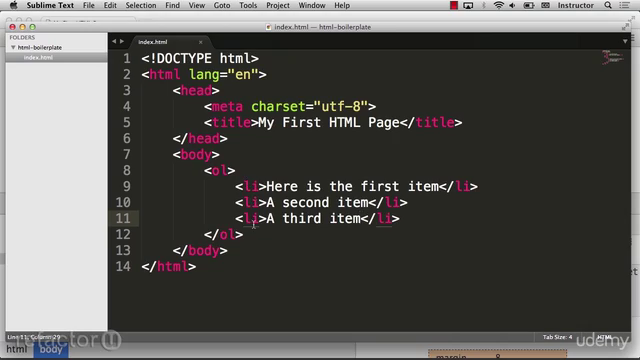This screenshot has width=640, height=360.
Task: Click "Here is the first item" text
Action: (352, 187)
